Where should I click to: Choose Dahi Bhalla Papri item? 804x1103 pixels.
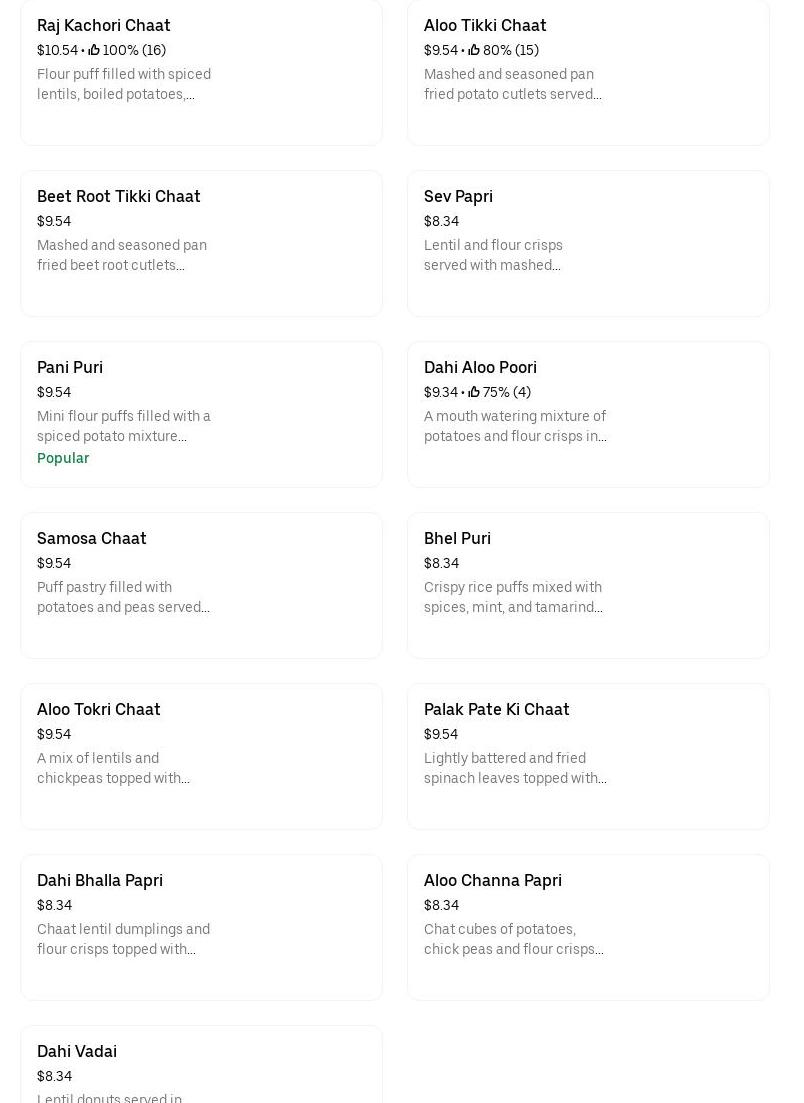click(x=201, y=927)
